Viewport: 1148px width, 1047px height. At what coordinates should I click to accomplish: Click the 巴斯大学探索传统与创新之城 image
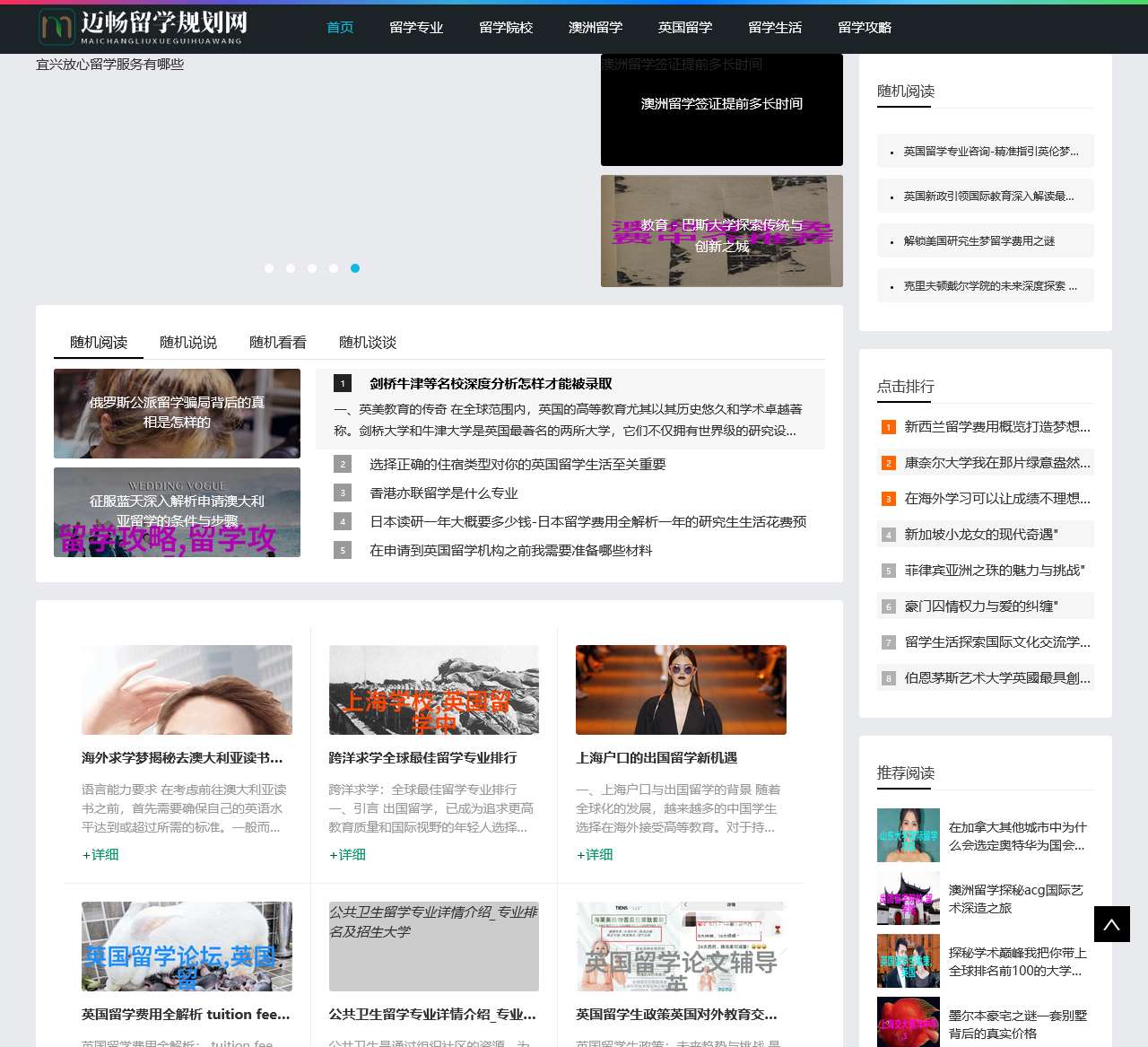tap(721, 231)
